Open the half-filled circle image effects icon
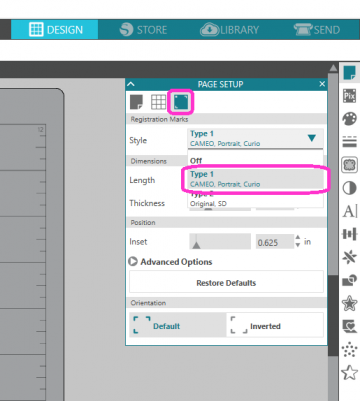This screenshot has width=360, height=401. click(x=349, y=188)
